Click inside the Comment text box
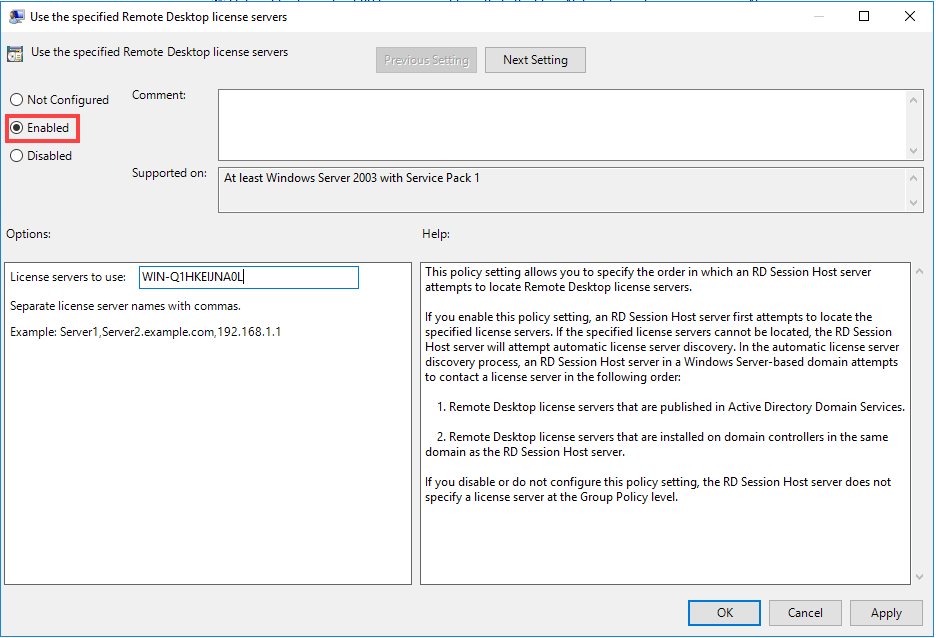Image resolution: width=936 pixels, height=638 pixels. pyautogui.click(x=562, y=125)
